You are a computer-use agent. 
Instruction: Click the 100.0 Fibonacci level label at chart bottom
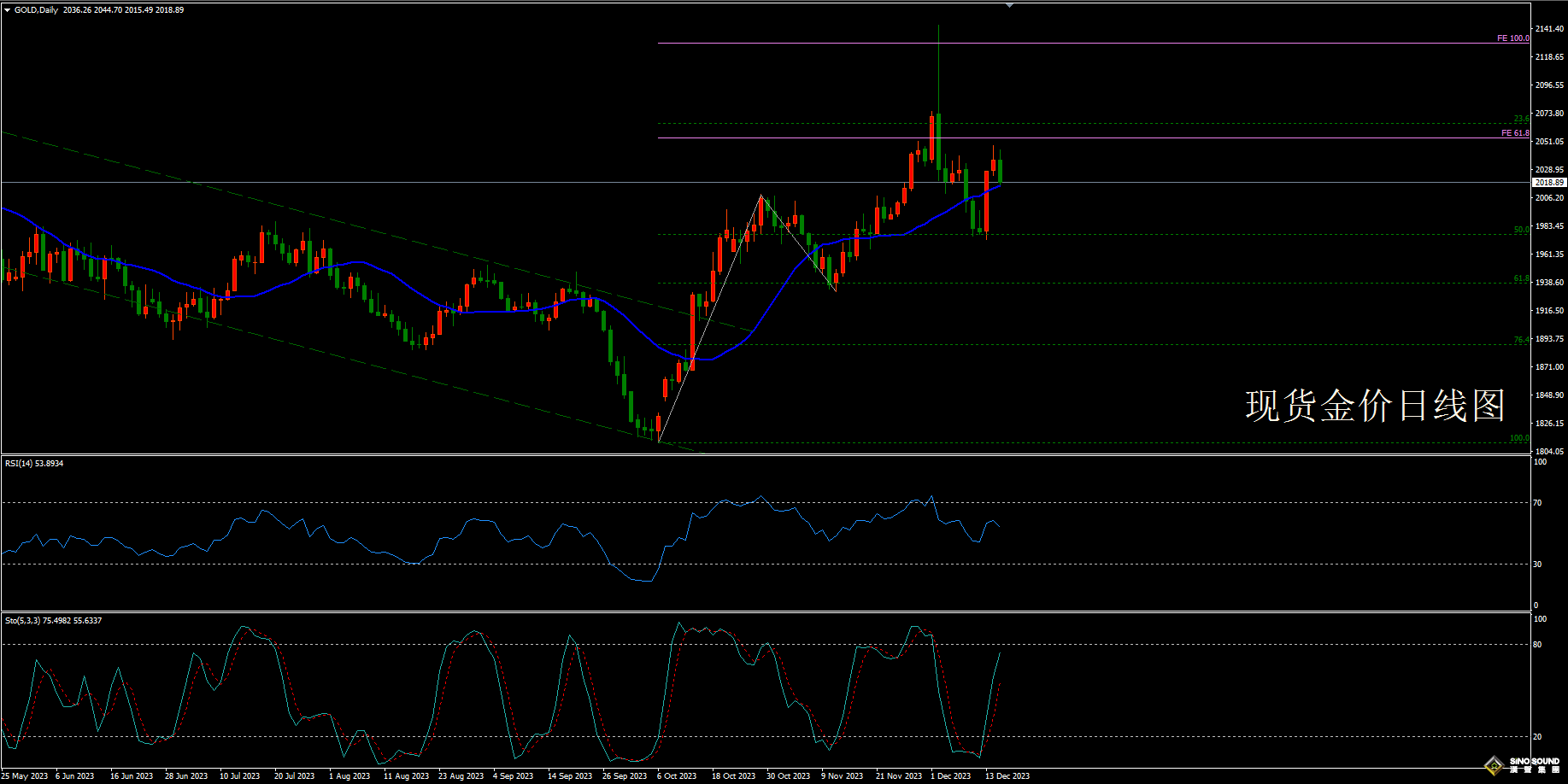click(1519, 438)
